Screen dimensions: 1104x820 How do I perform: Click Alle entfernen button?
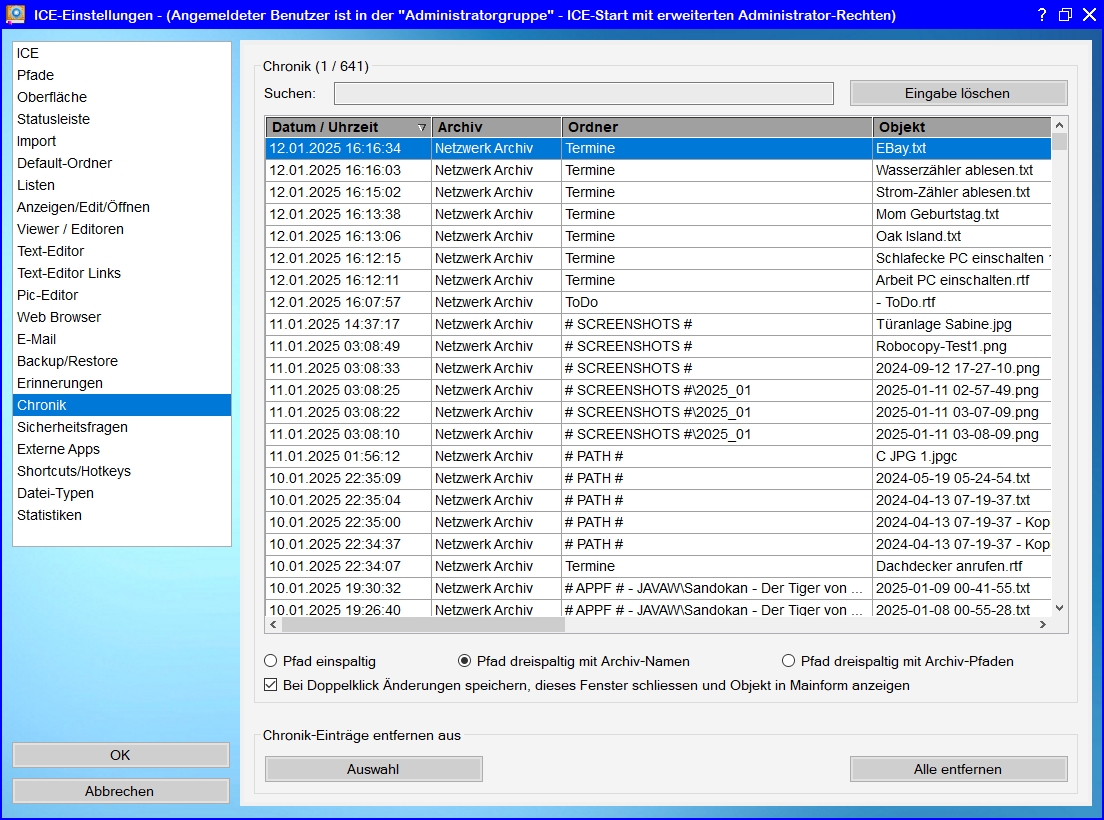click(958, 769)
